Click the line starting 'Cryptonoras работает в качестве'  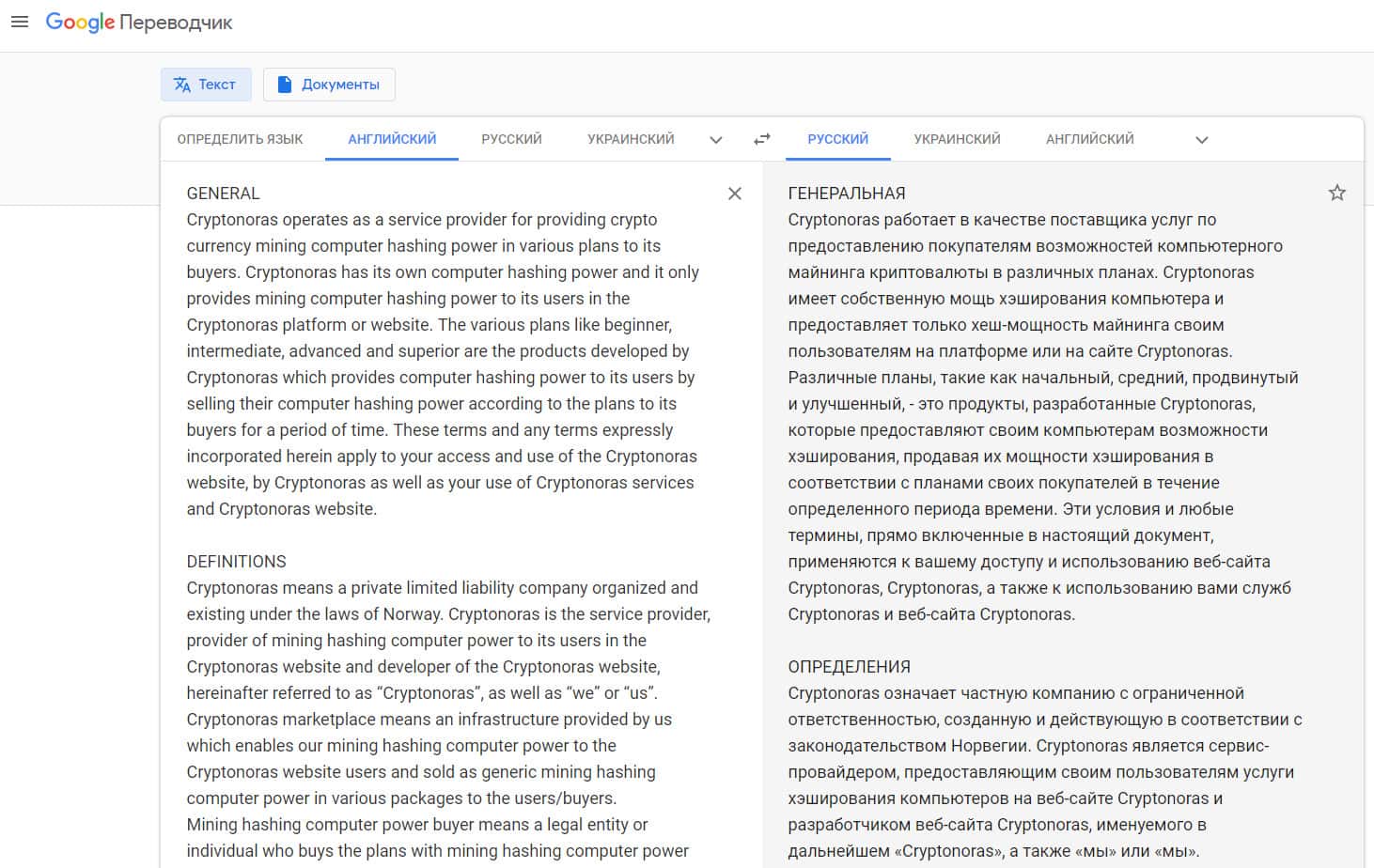coord(1002,220)
